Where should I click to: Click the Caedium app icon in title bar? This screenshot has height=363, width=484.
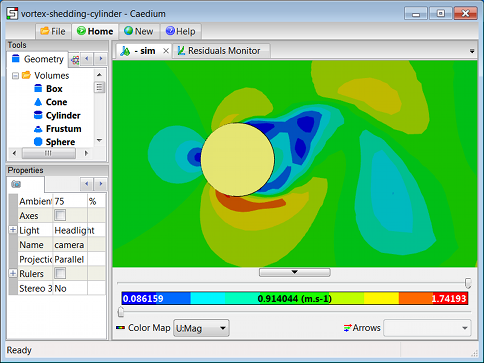(12, 14)
